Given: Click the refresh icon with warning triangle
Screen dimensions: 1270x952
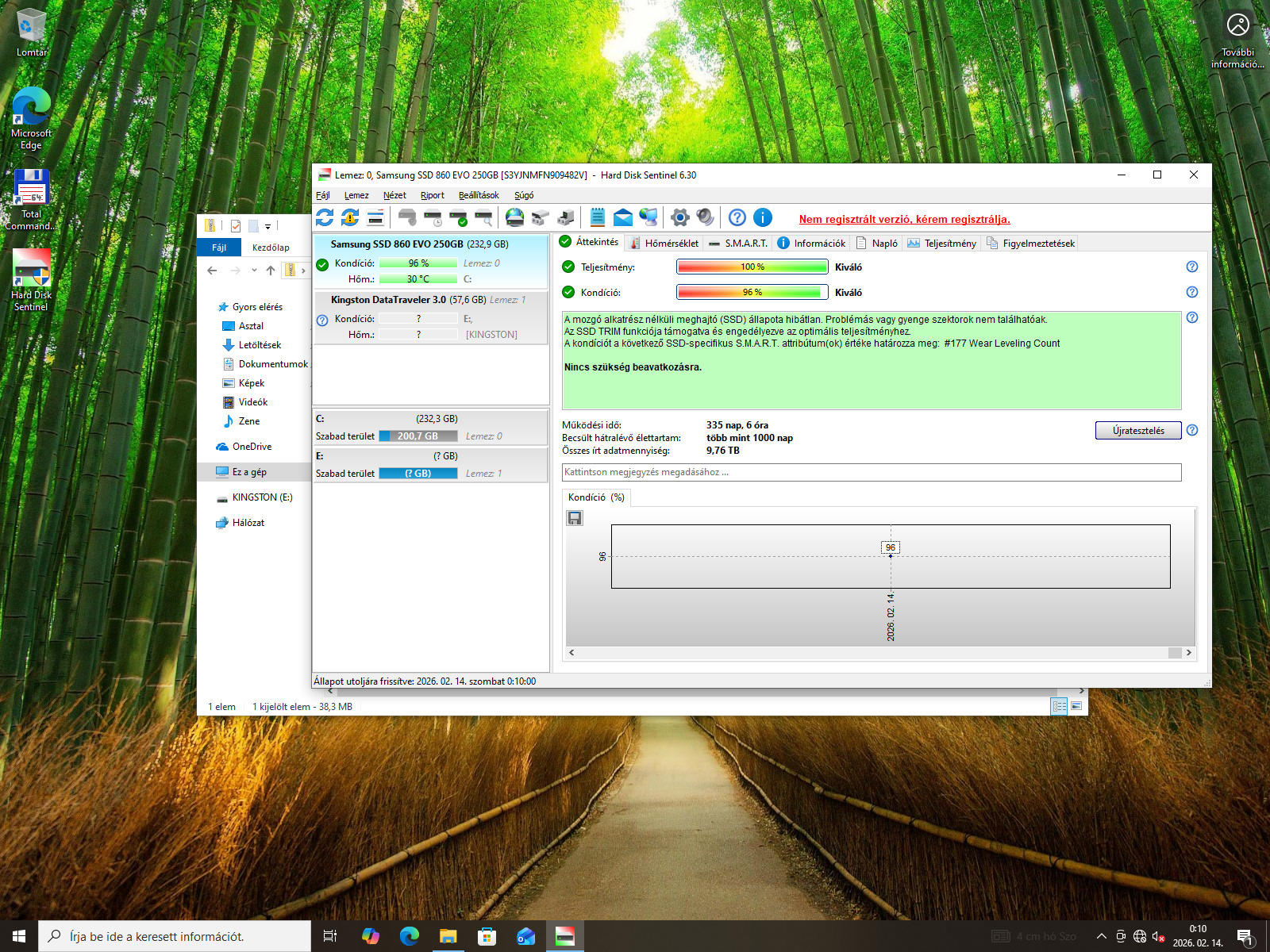Looking at the screenshot, I should (350, 217).
